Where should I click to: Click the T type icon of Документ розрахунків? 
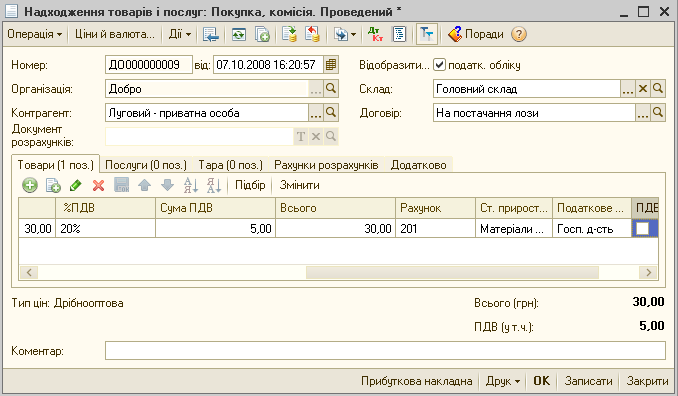click(x=301, y=137)
